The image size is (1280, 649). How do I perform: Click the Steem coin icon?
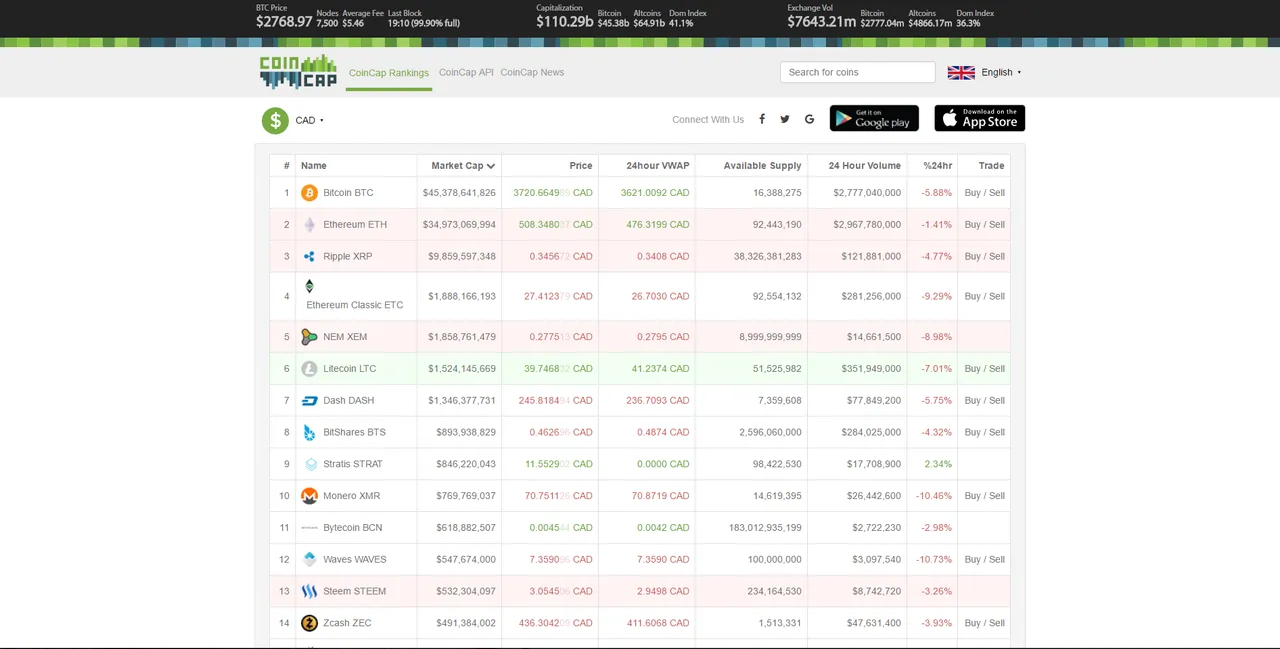pos(309,592)
